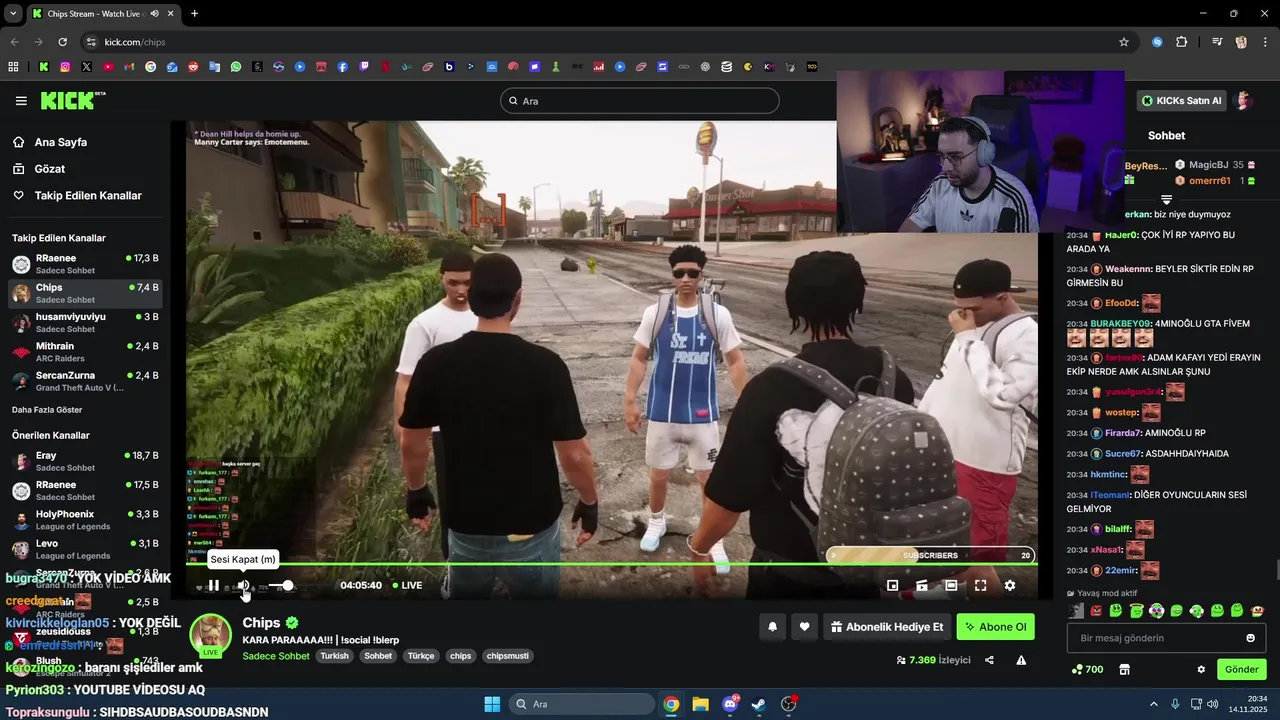Open Steam from the taskbar
This screenshot has height=720, width=1280.
(759, 704)
